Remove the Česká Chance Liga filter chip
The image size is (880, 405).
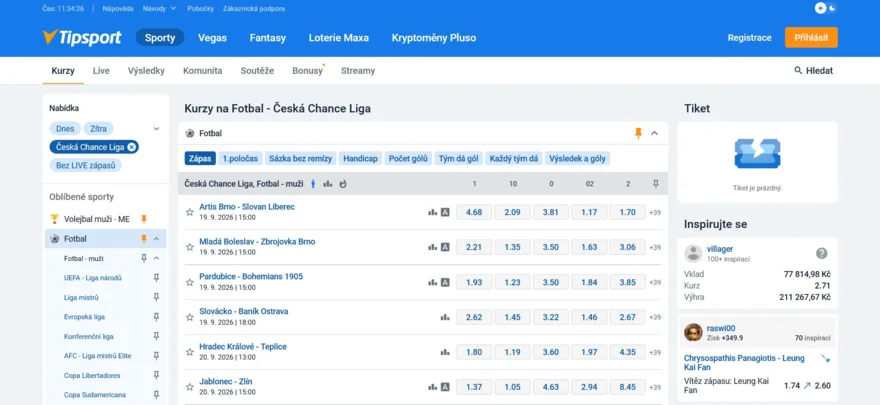pos(131,147)
